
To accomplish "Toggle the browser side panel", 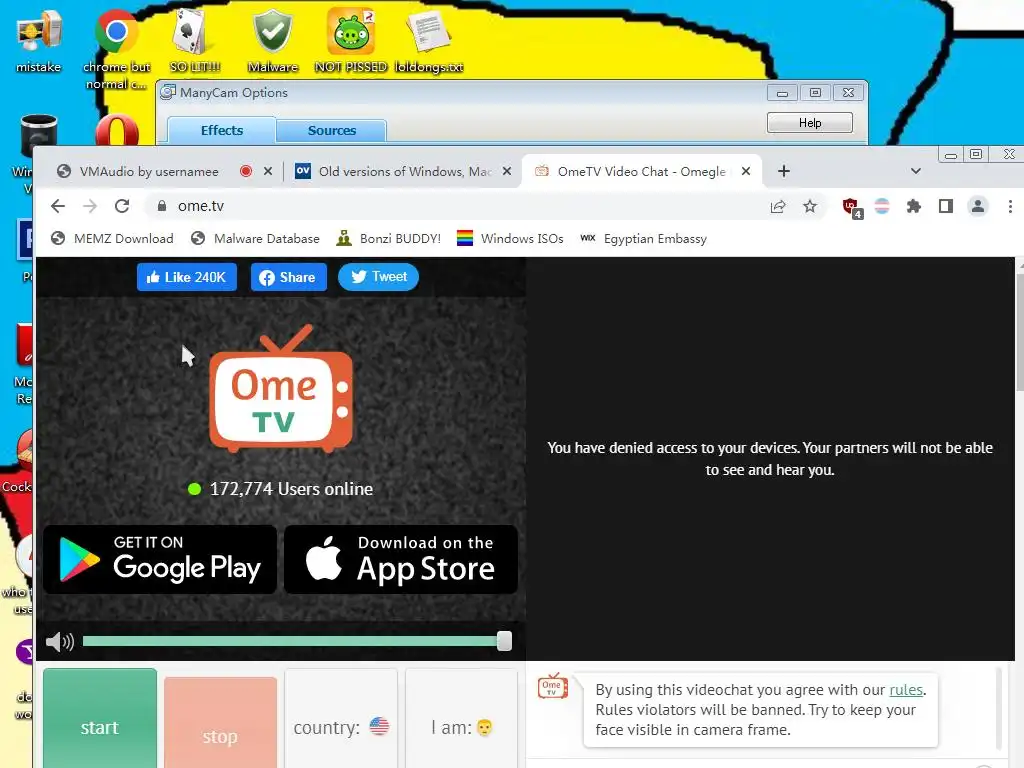I will point(946,206).
